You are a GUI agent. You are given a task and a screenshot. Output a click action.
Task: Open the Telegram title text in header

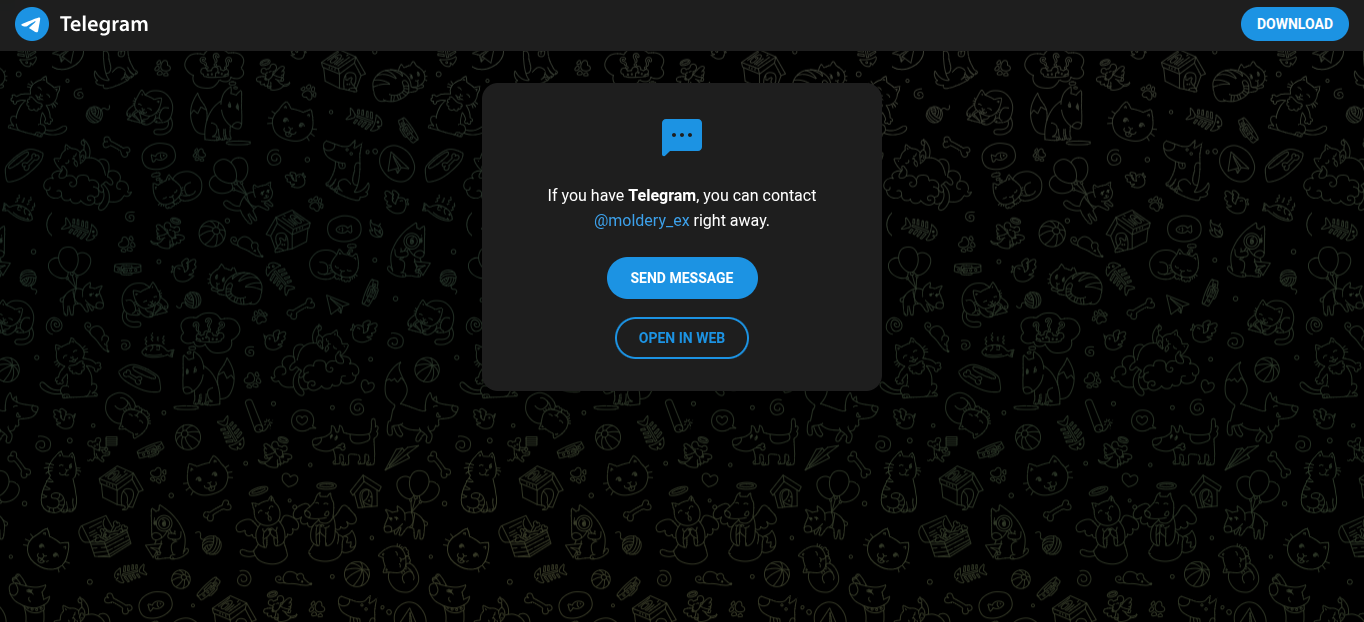coord(104,24)
